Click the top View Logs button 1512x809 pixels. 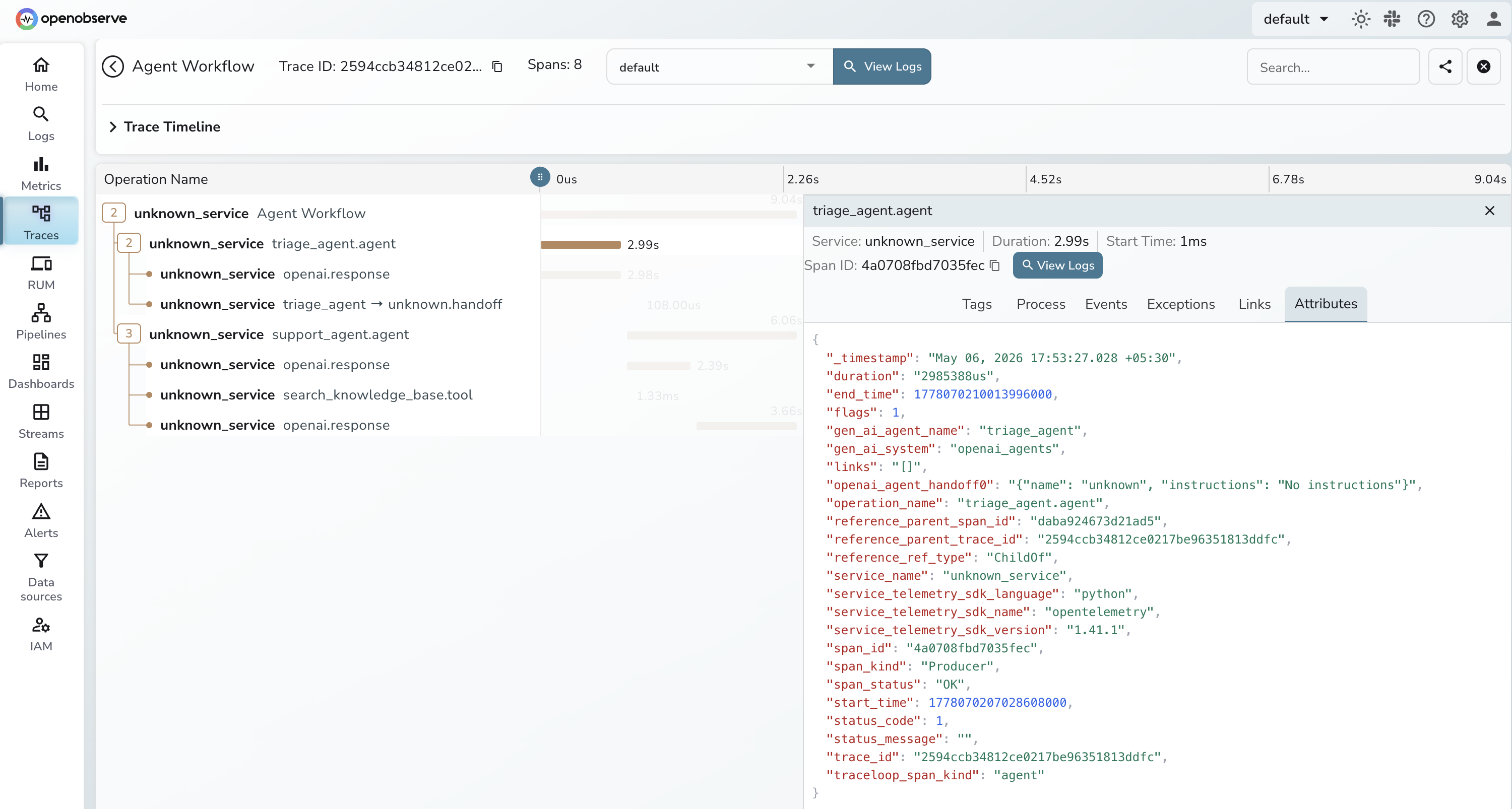(x=881, y=66)
